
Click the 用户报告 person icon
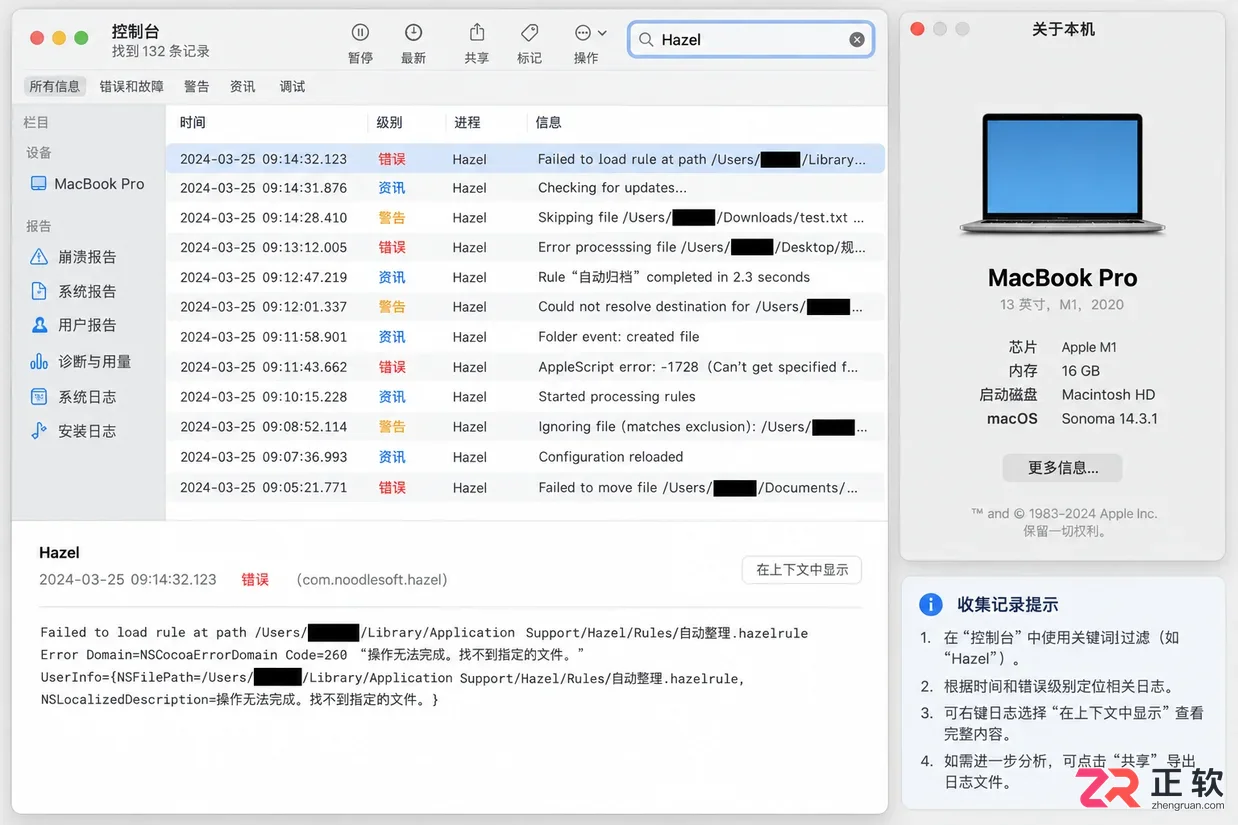click(39, 325)
